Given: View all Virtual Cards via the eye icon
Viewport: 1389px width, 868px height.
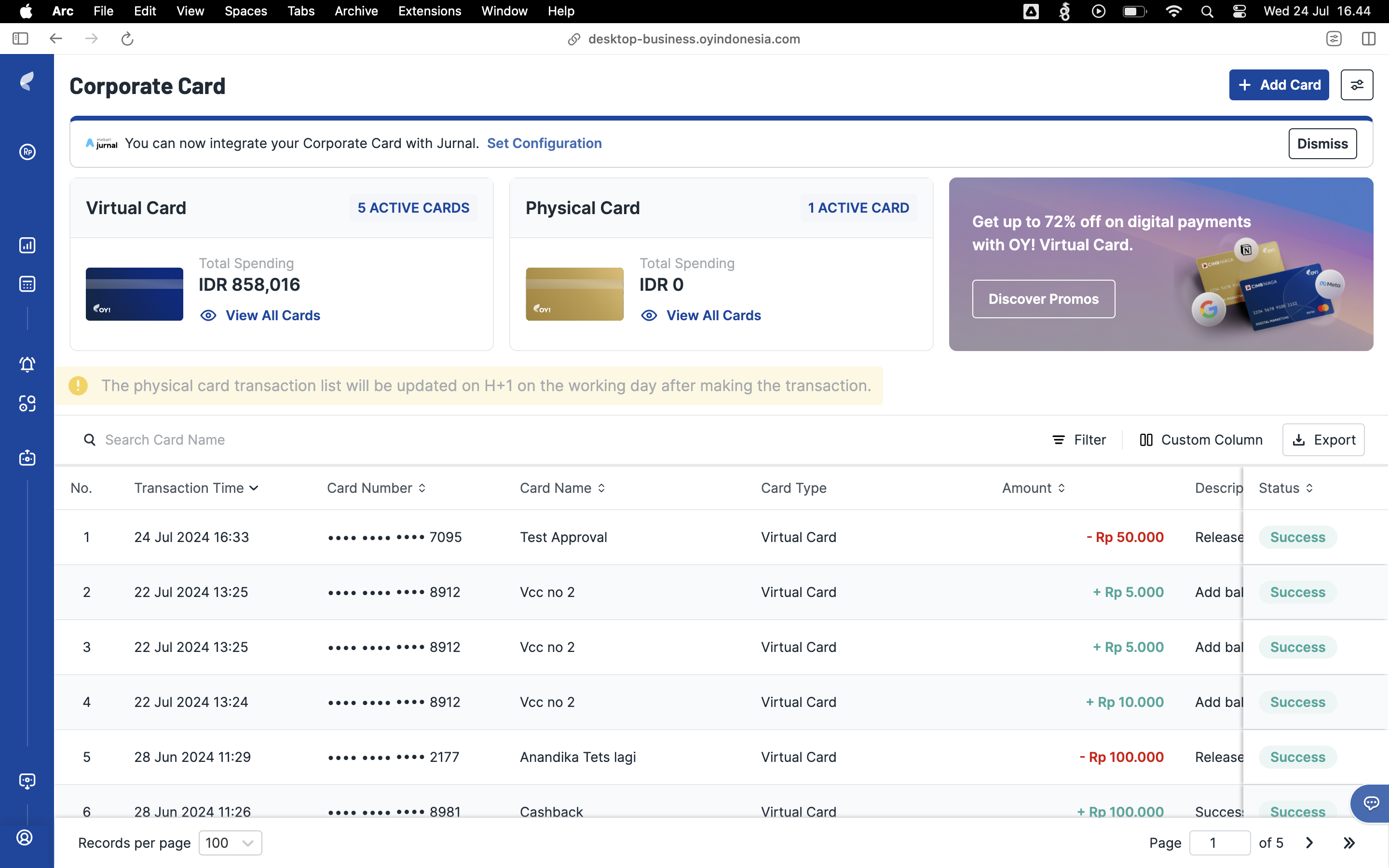Looking at the screenshot, I should [x=208, y=315].
